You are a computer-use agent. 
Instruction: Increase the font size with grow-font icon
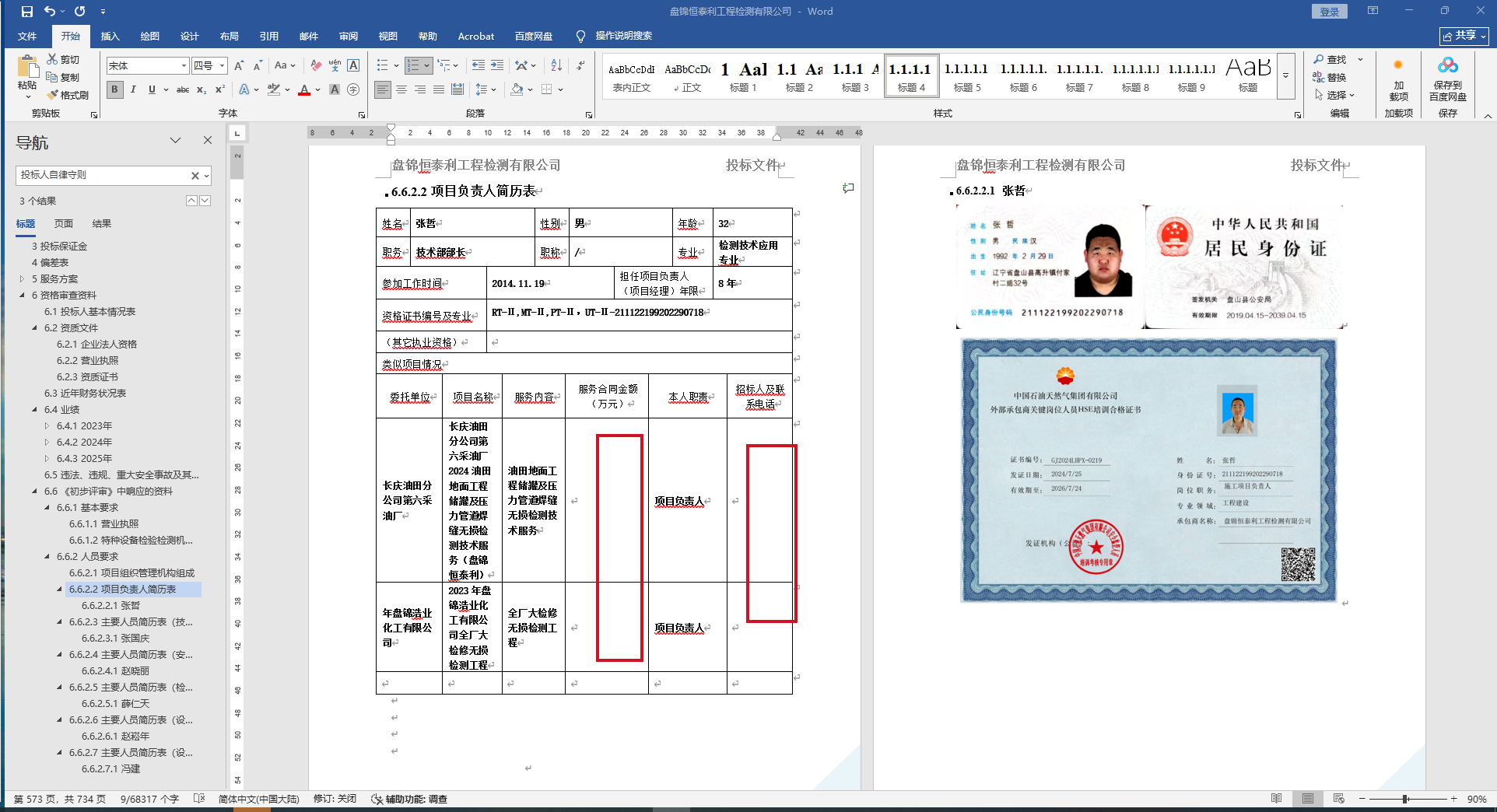pos(239,66)
